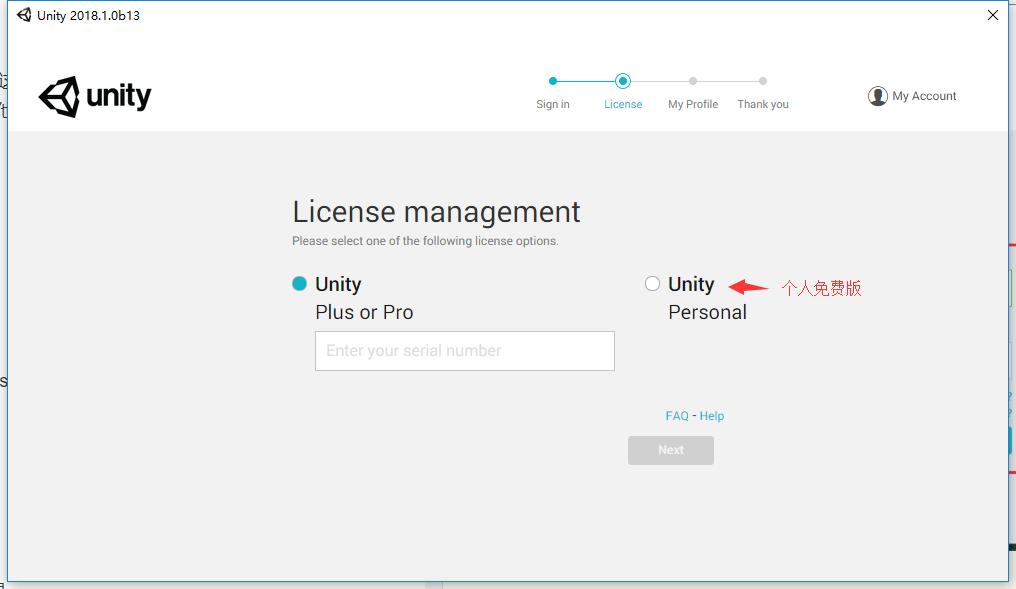Select the Unity Personal radio button
This screenshot has width=1016, height=589.
click(652, 284)
